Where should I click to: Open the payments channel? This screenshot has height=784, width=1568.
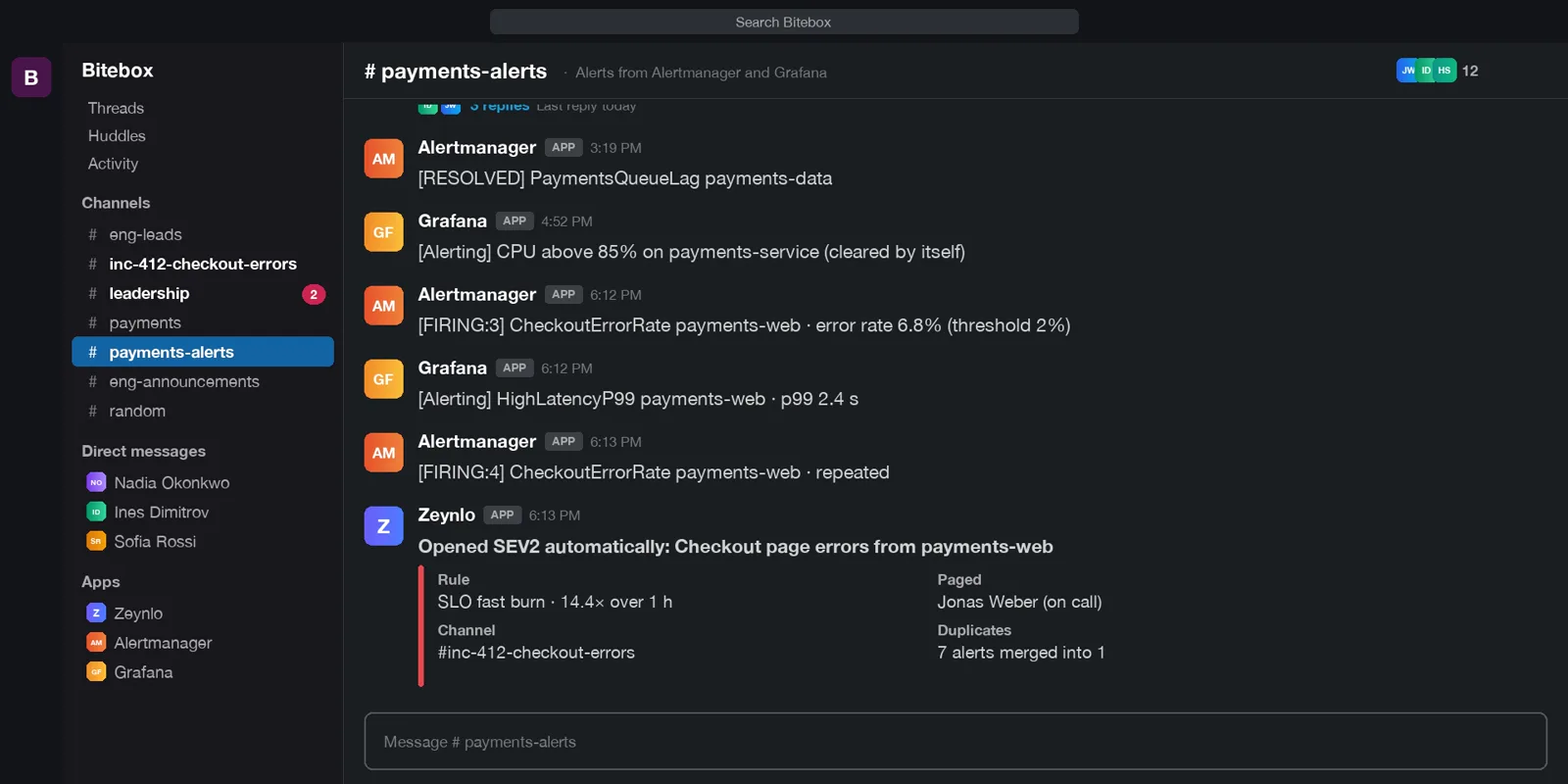point(203,322)
